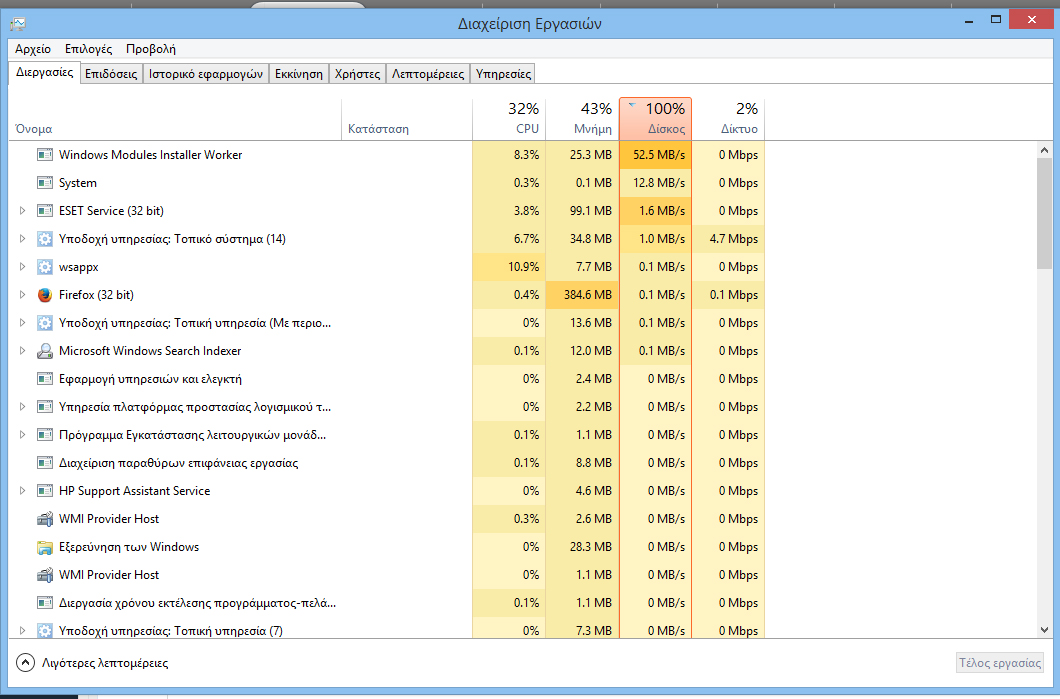
Task: Select the Windows Modules Installer Worker row name
Action: tap(151, 155)
